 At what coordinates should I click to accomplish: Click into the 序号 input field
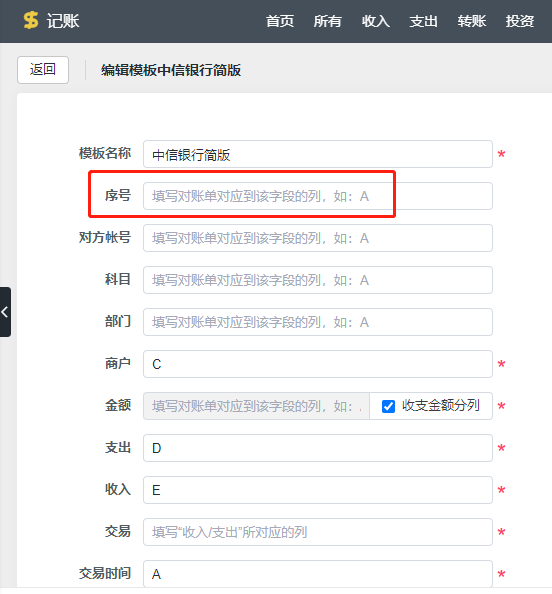tap(318, 196)
